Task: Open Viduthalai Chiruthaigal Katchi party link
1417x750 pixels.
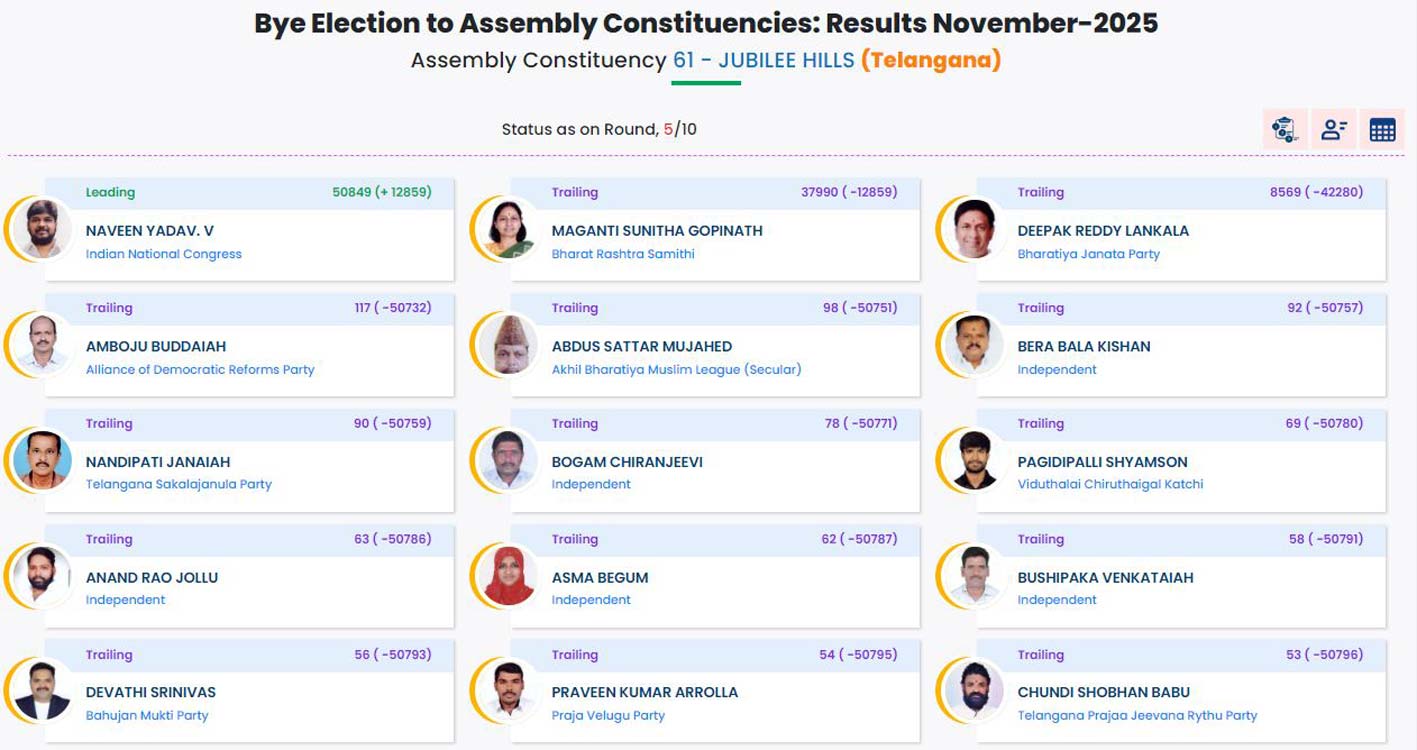Action: tap(1108, 484)
